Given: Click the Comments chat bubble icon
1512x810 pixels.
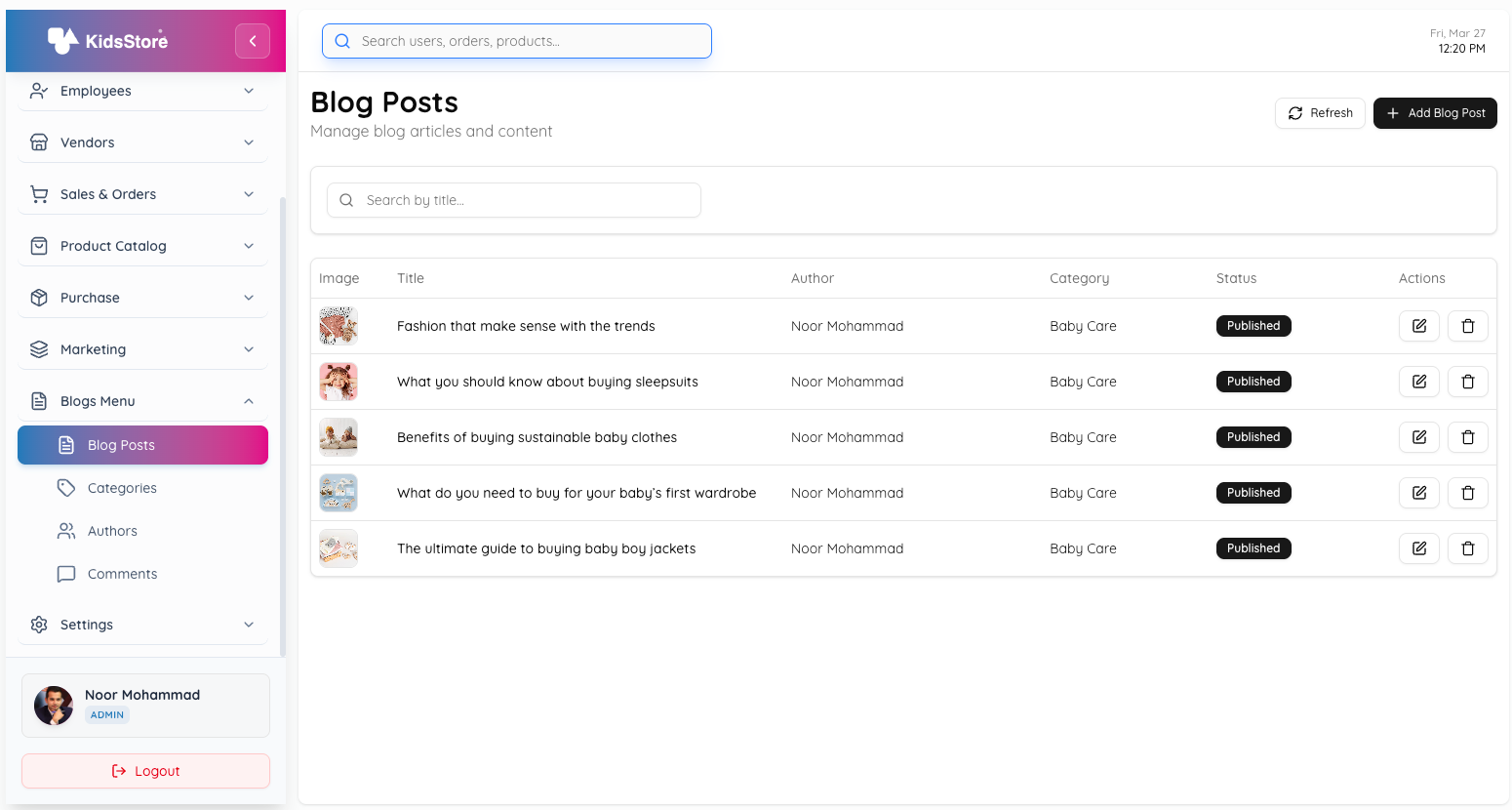Looking at the screenshot, I should [x=65, y=573].
